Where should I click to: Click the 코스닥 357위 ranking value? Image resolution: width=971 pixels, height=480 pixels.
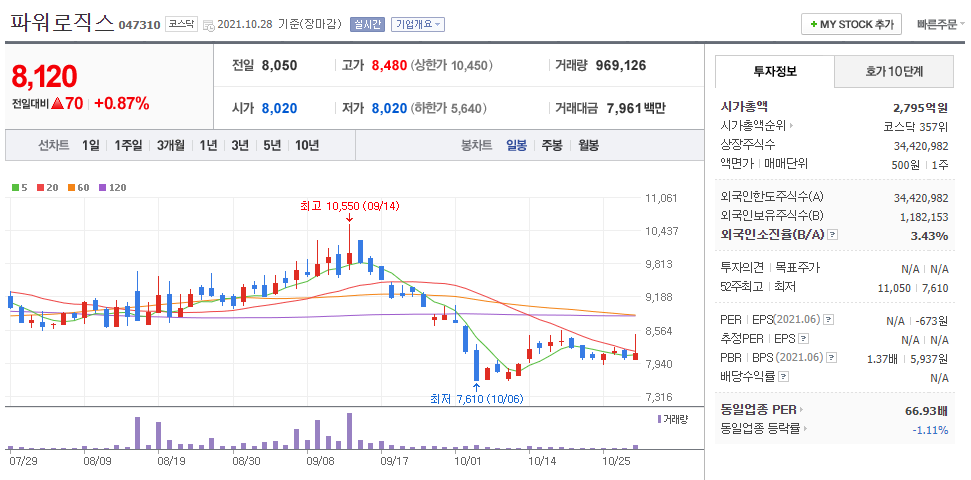click(x=916, y=126)
